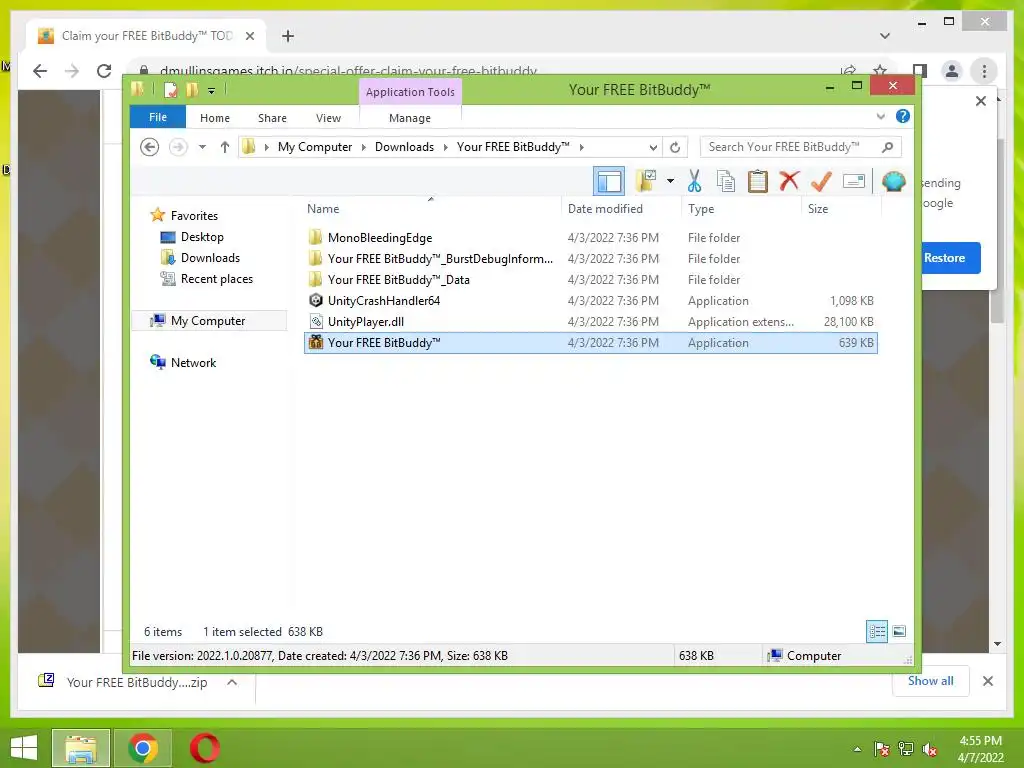Click the folder options toolbar icon
Image resolution: width=1024 pixels, height=768 pixels.
click(x=646, y=181)
